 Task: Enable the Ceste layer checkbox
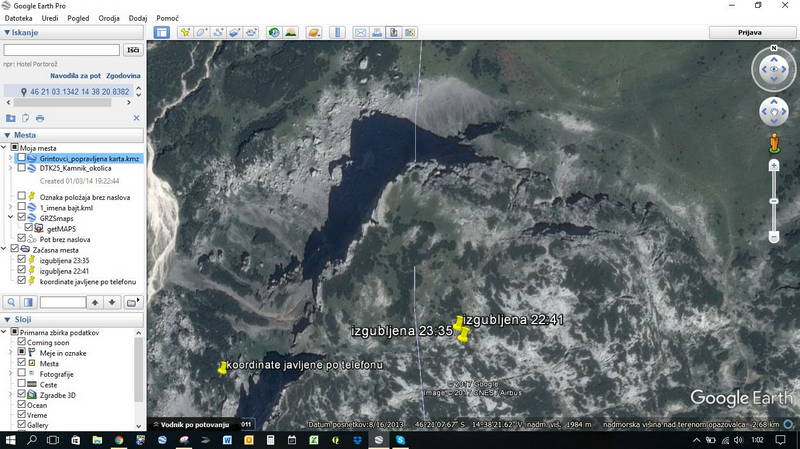pyautogui.click(x=21, y=383)
